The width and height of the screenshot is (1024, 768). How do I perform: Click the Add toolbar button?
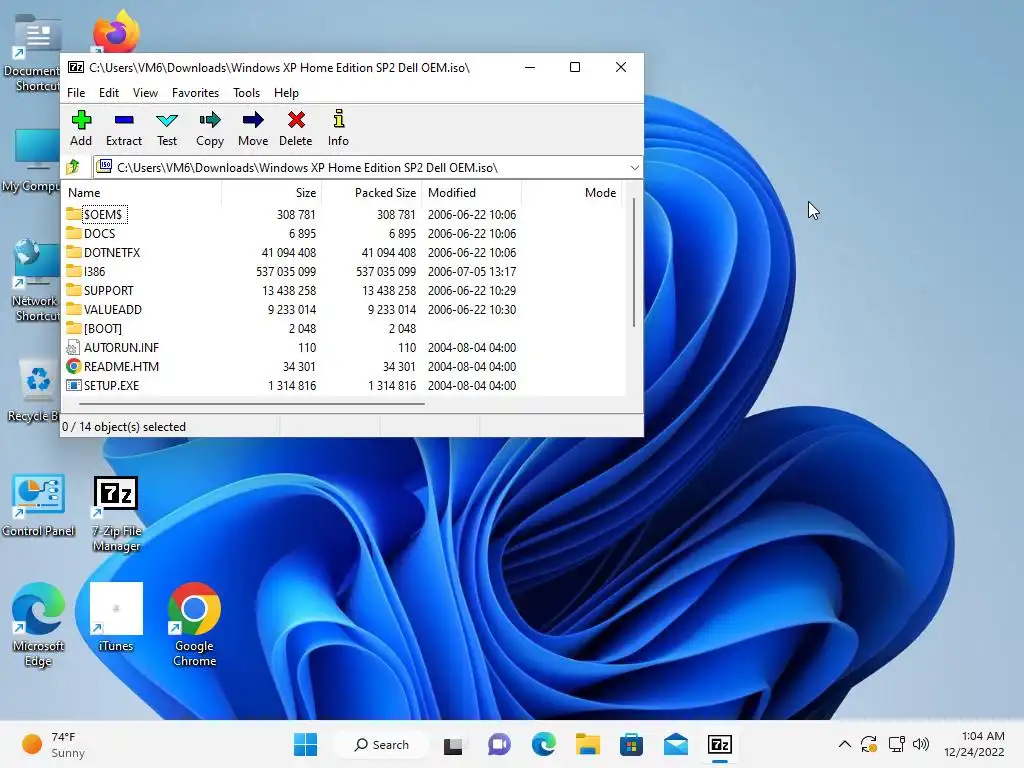(x=81, y=129)
